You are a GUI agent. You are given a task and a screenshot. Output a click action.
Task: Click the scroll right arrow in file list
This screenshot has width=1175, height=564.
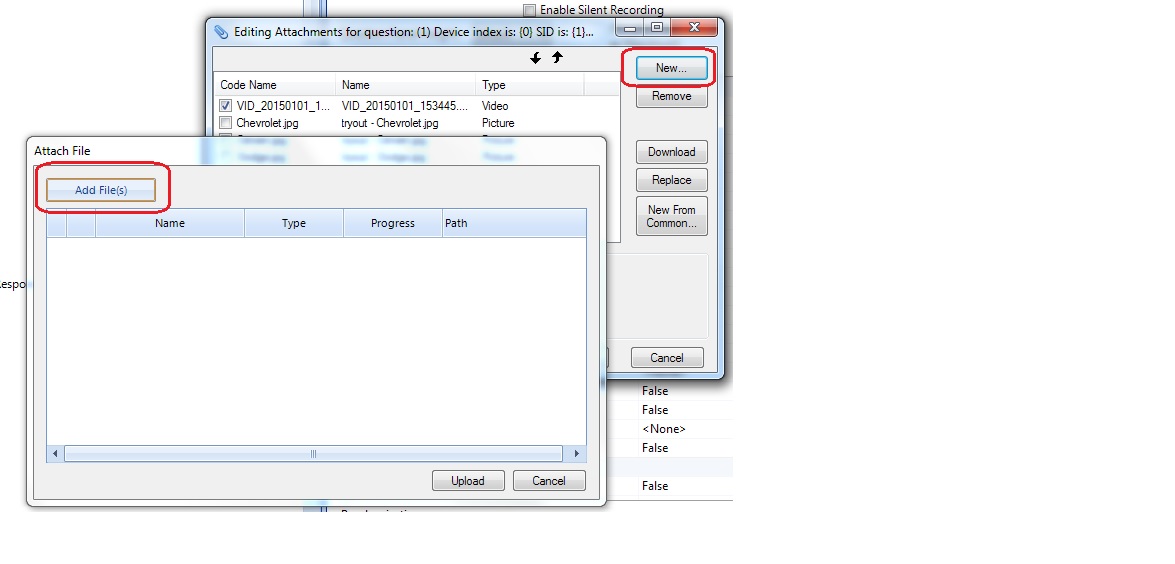[576, 454]
